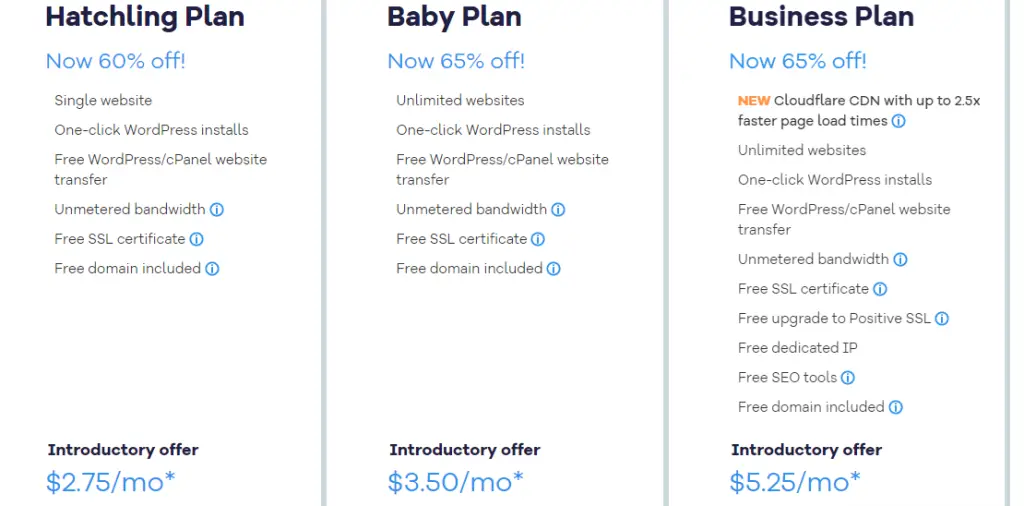This screenshot has width=1024, height=506.
Task: Select the Business Plan heading
Action: [x=822, y=16]
